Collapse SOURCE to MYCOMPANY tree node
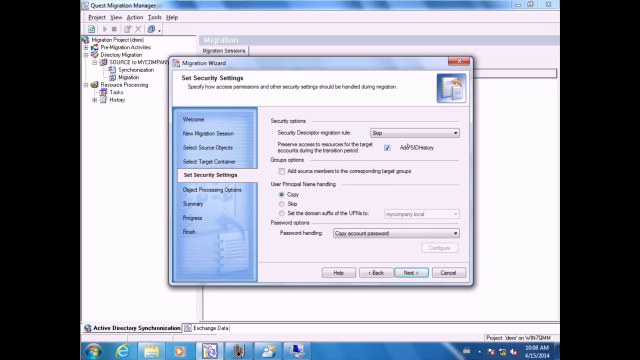The image size is (640, 360). point(95,62)
